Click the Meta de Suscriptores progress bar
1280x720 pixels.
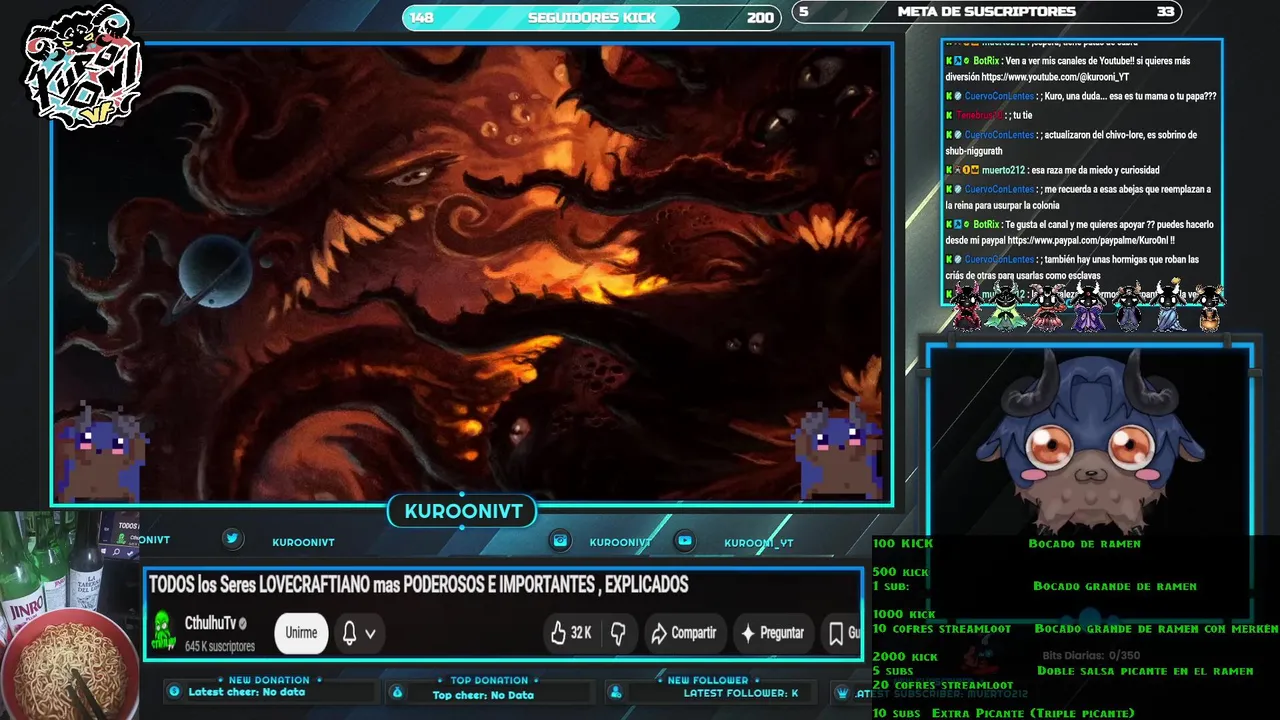coord(986,12)
